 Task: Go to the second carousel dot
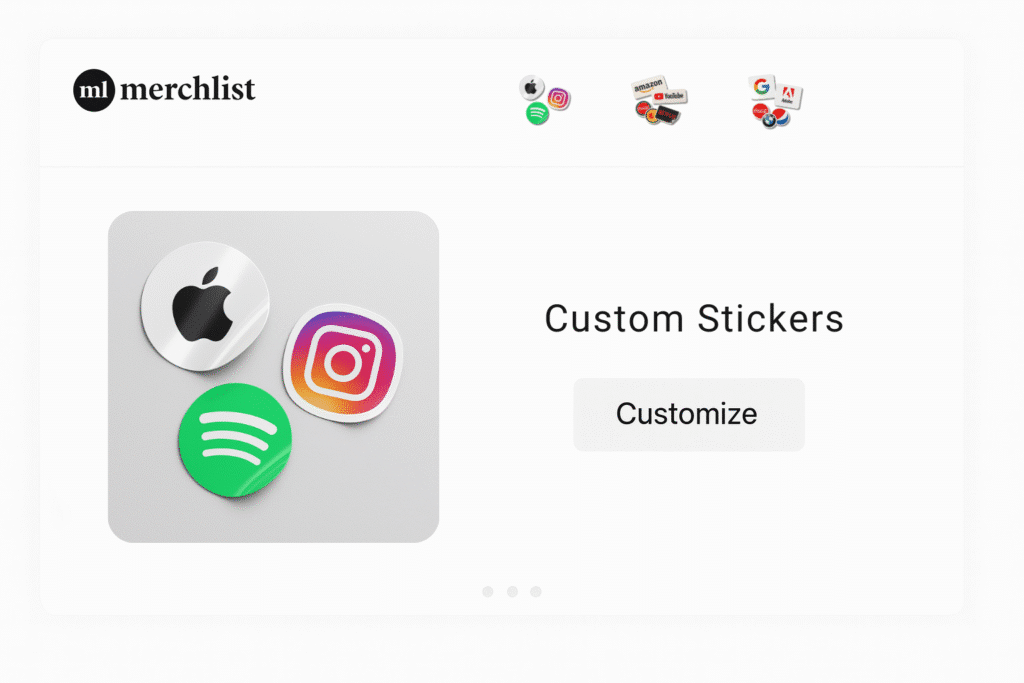point(513,592)
